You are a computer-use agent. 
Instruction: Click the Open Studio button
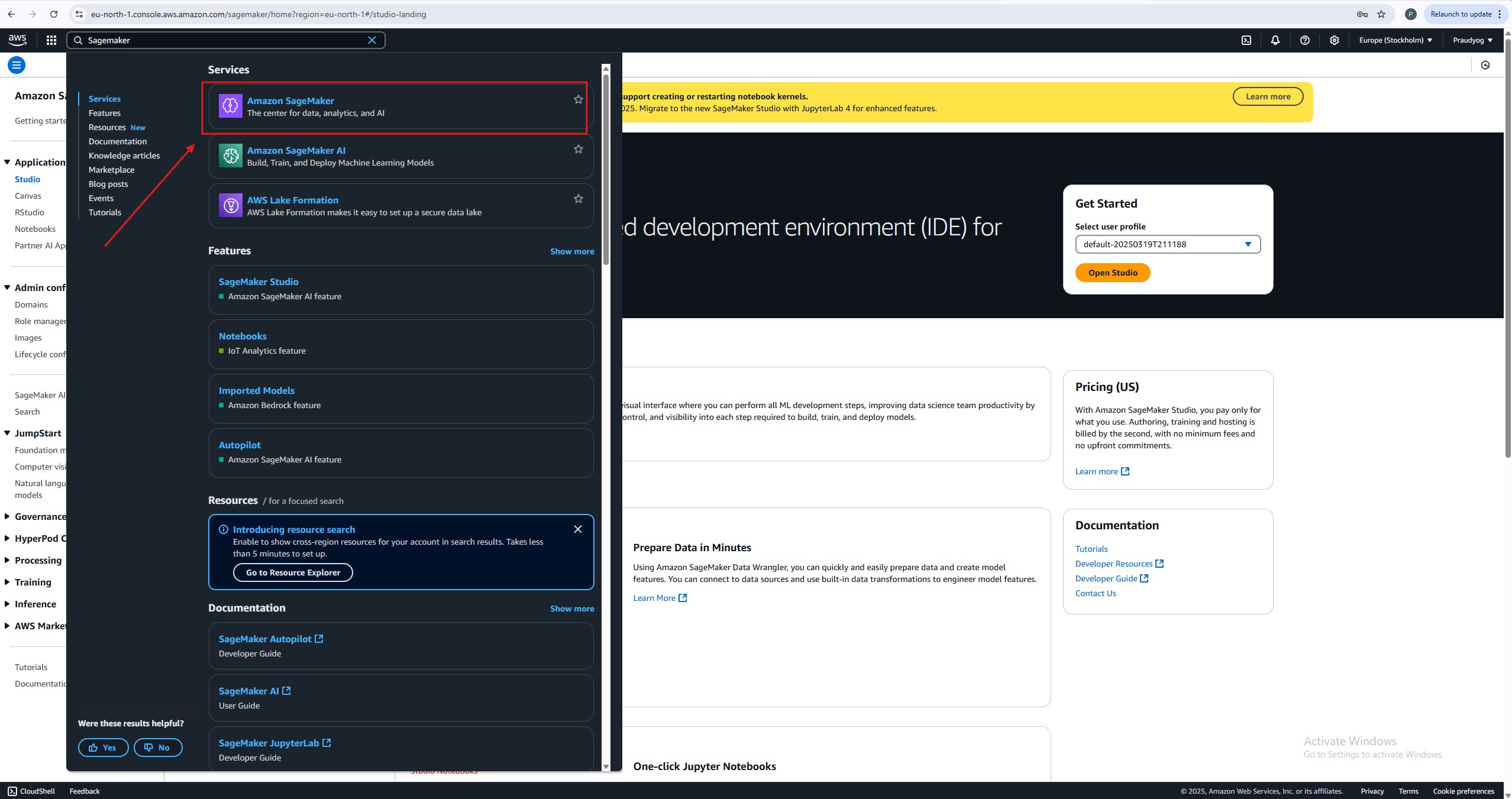click(x=1112, y=273)
